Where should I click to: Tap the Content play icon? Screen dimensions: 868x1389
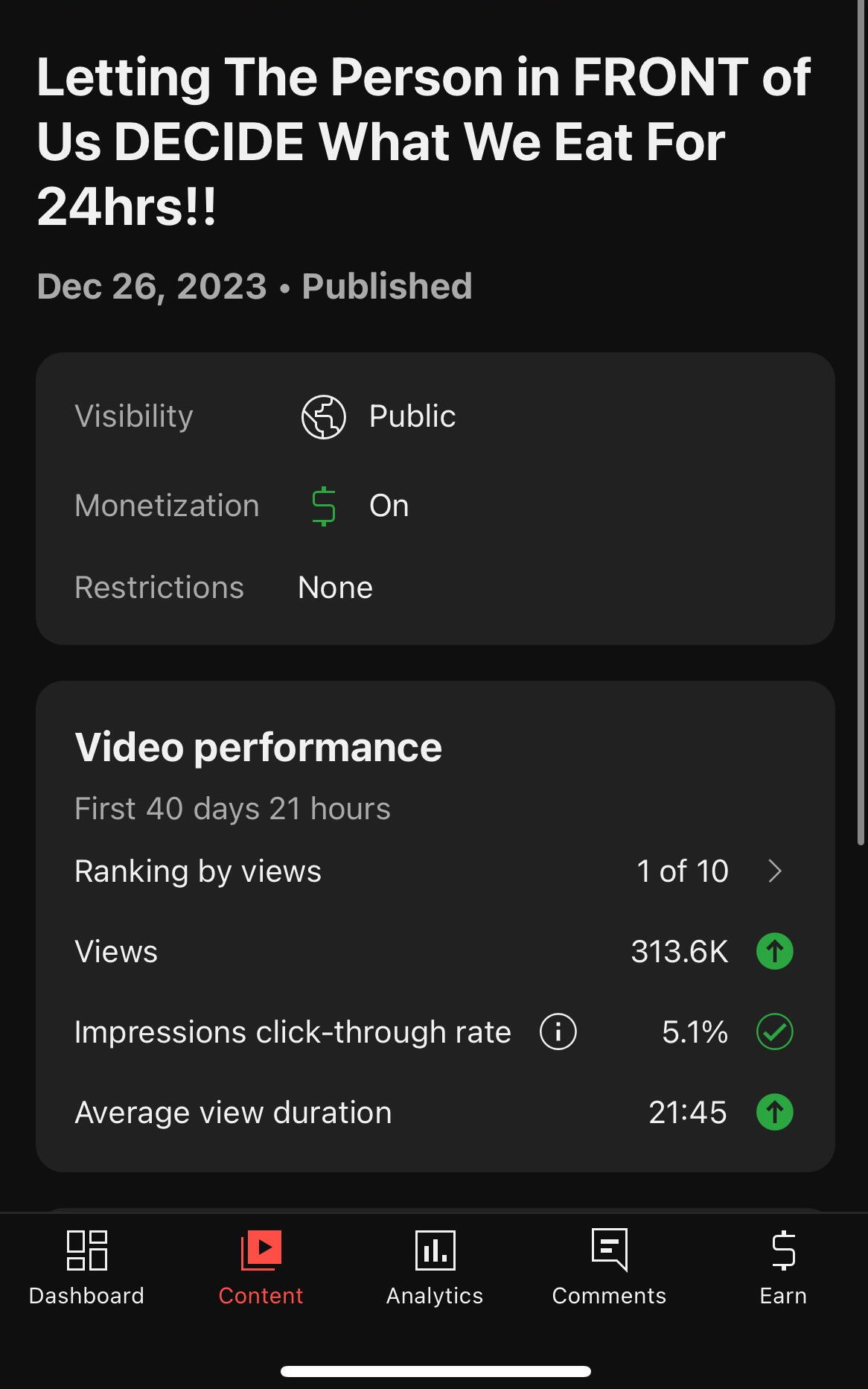click(261, 1250)
